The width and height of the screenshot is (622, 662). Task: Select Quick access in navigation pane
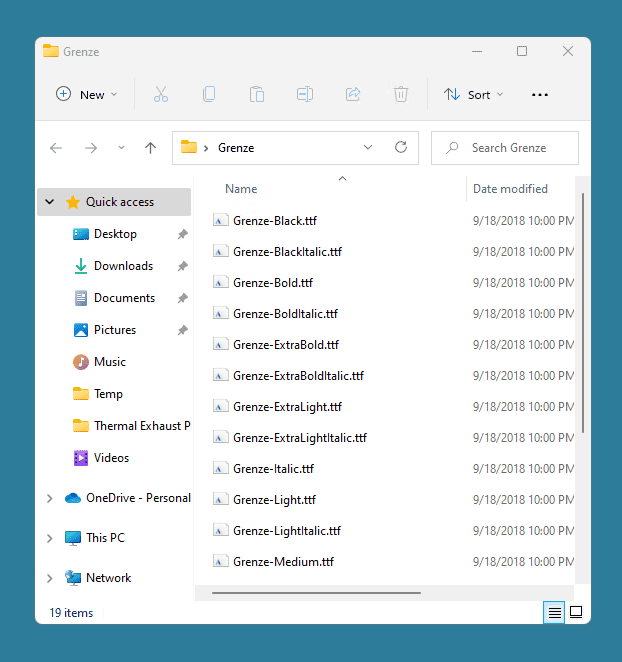click(114, 202)
